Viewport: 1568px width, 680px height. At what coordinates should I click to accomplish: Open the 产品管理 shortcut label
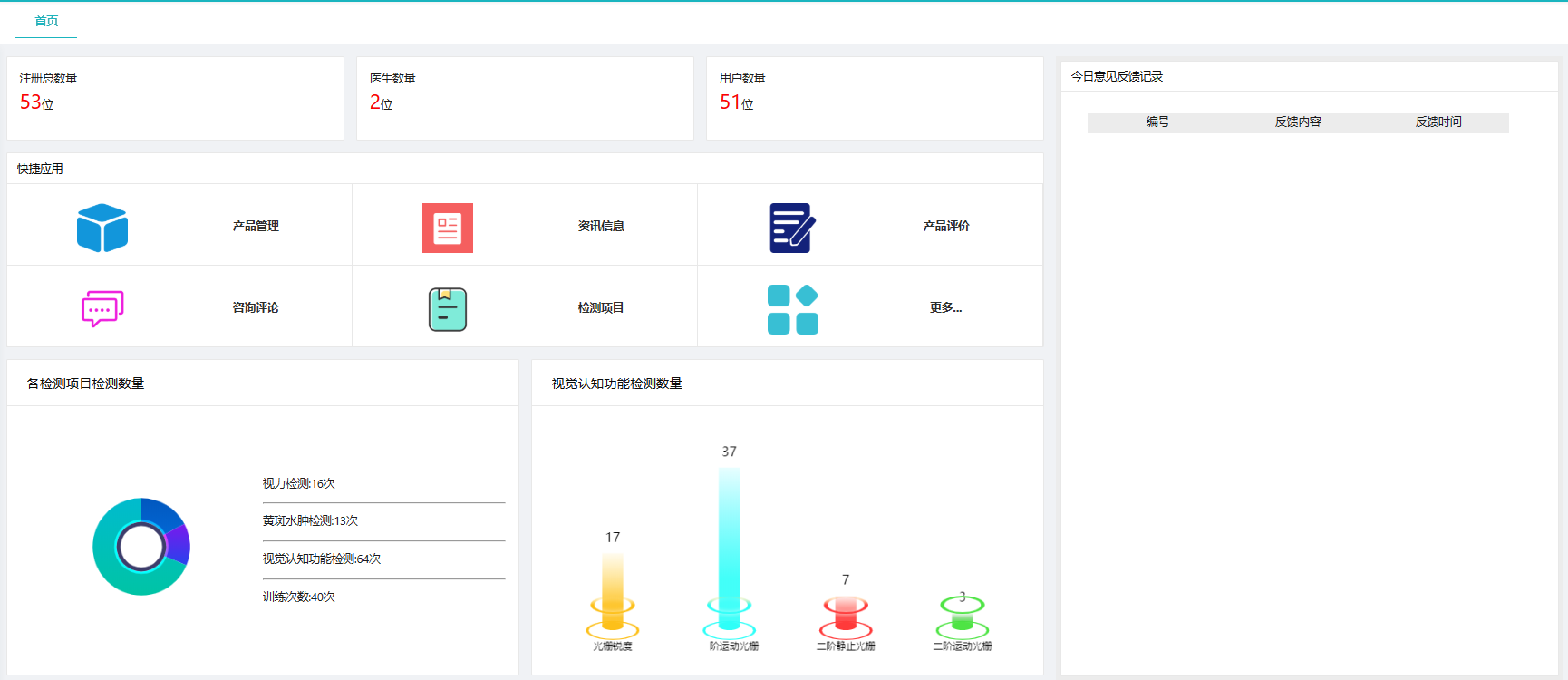(256, 226)
